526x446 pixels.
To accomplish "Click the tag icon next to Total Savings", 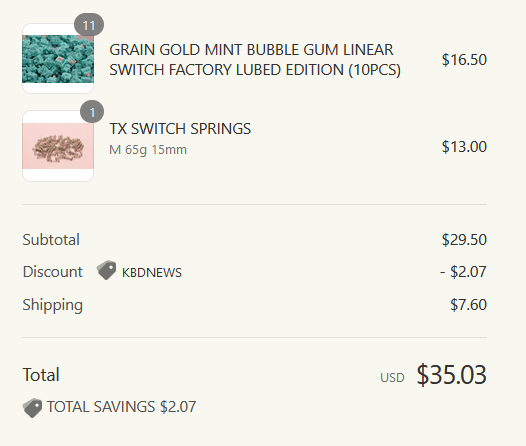I will (x=33, y=408).
